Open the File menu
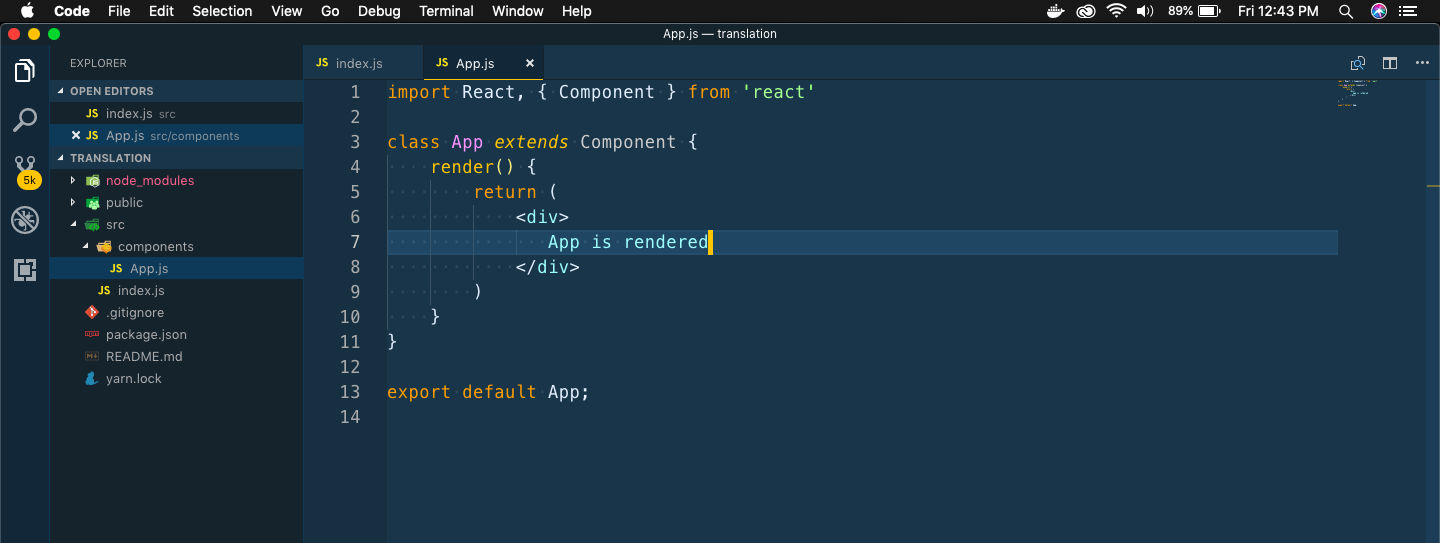The image size is (1440, 543). point(119,11)
